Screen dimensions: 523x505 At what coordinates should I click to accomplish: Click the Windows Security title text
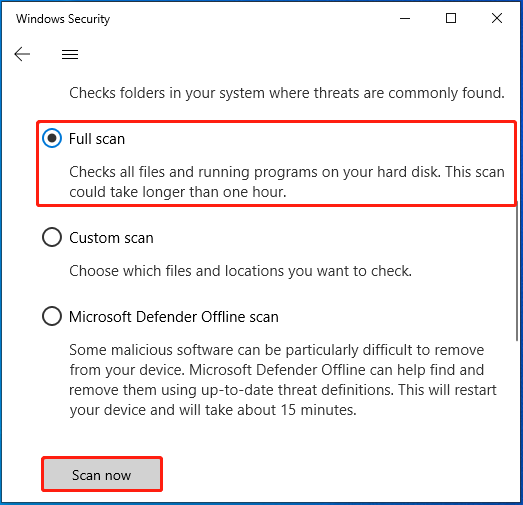coord(63,19)
